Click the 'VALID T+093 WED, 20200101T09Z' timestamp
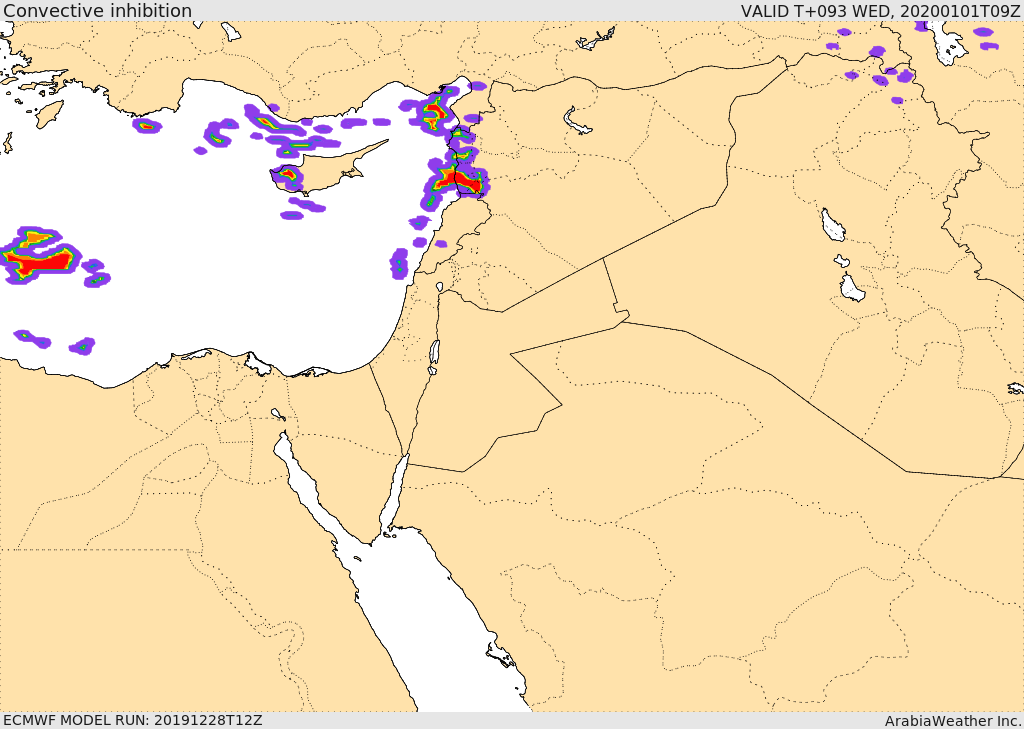The width and height of the screenshot is (1024, 729). [x=880, y=10]
